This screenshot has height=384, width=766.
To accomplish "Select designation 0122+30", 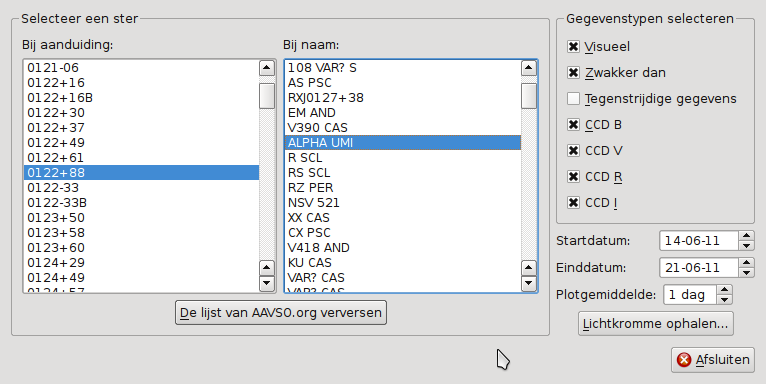I will pos(141,112).
